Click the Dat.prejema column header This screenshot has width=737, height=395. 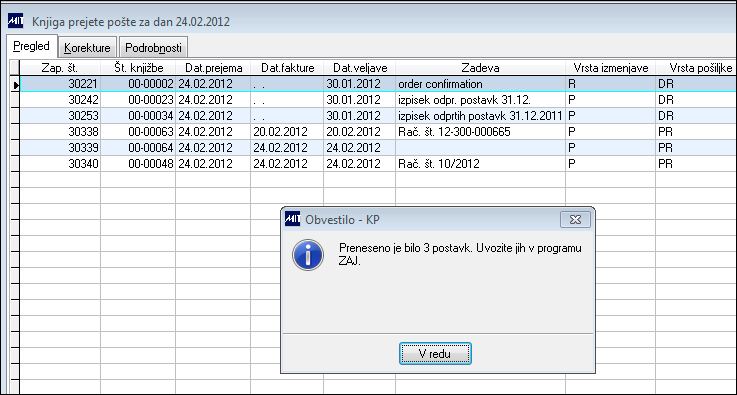pos(213,68)
